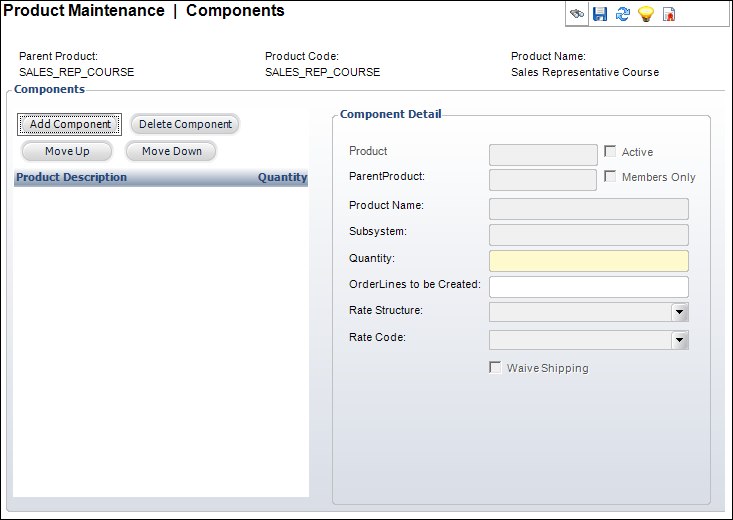Viewport: 733px width, 520px height.
Task: Select the Product Code value SALES_REP_COURSE
Action: coord(323,72)
